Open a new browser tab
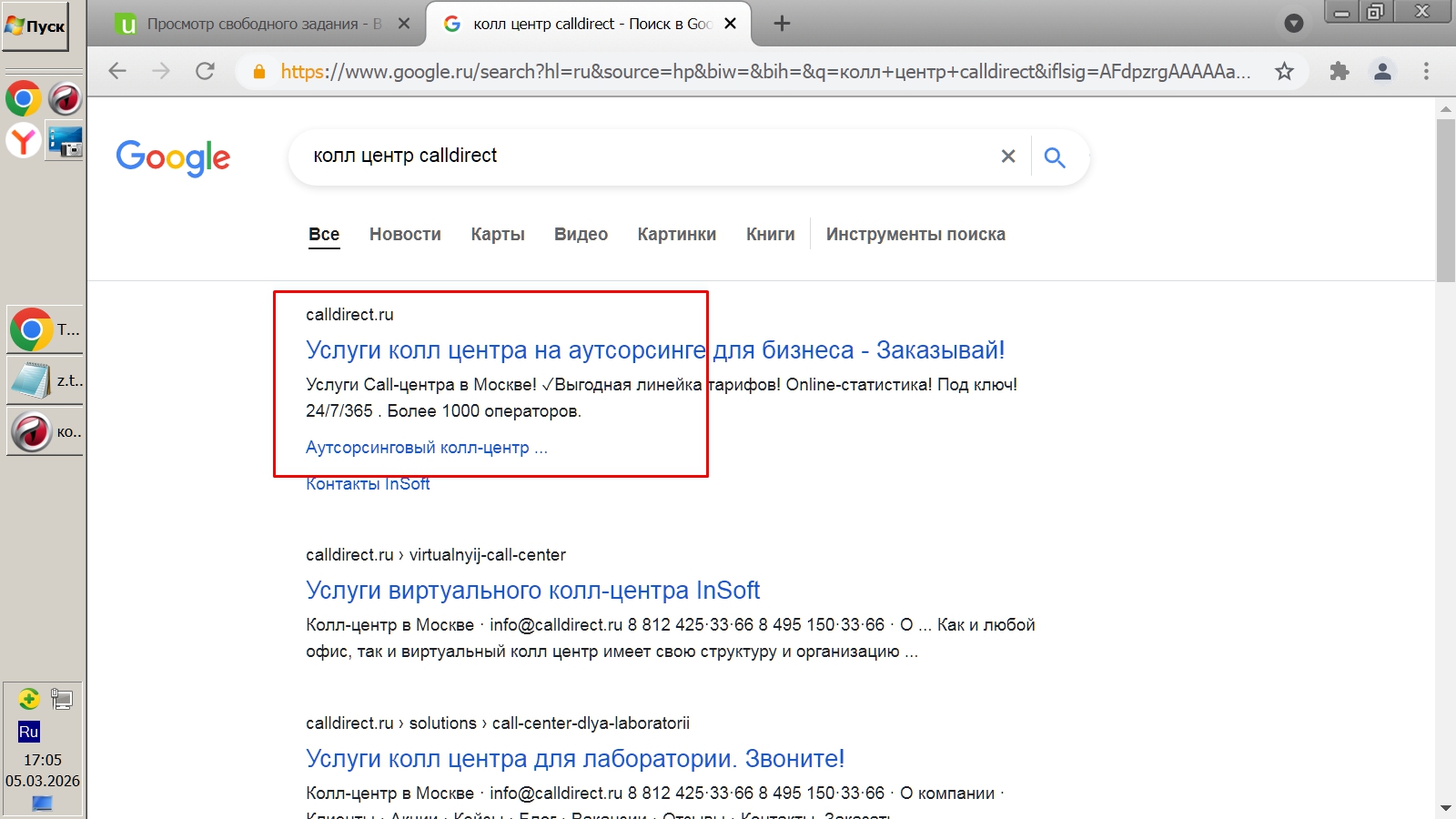This screenshot has height=819, width=1456. click(782, 24)
